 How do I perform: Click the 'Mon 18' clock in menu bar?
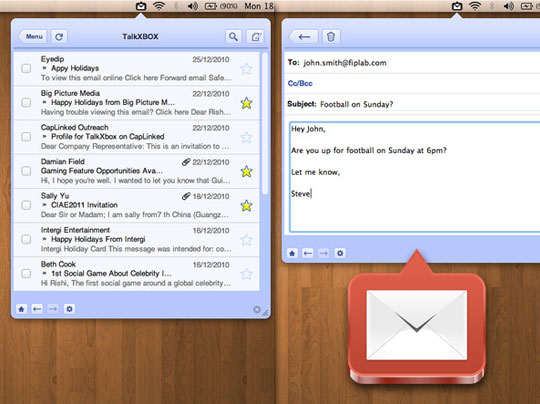point(259,6)
